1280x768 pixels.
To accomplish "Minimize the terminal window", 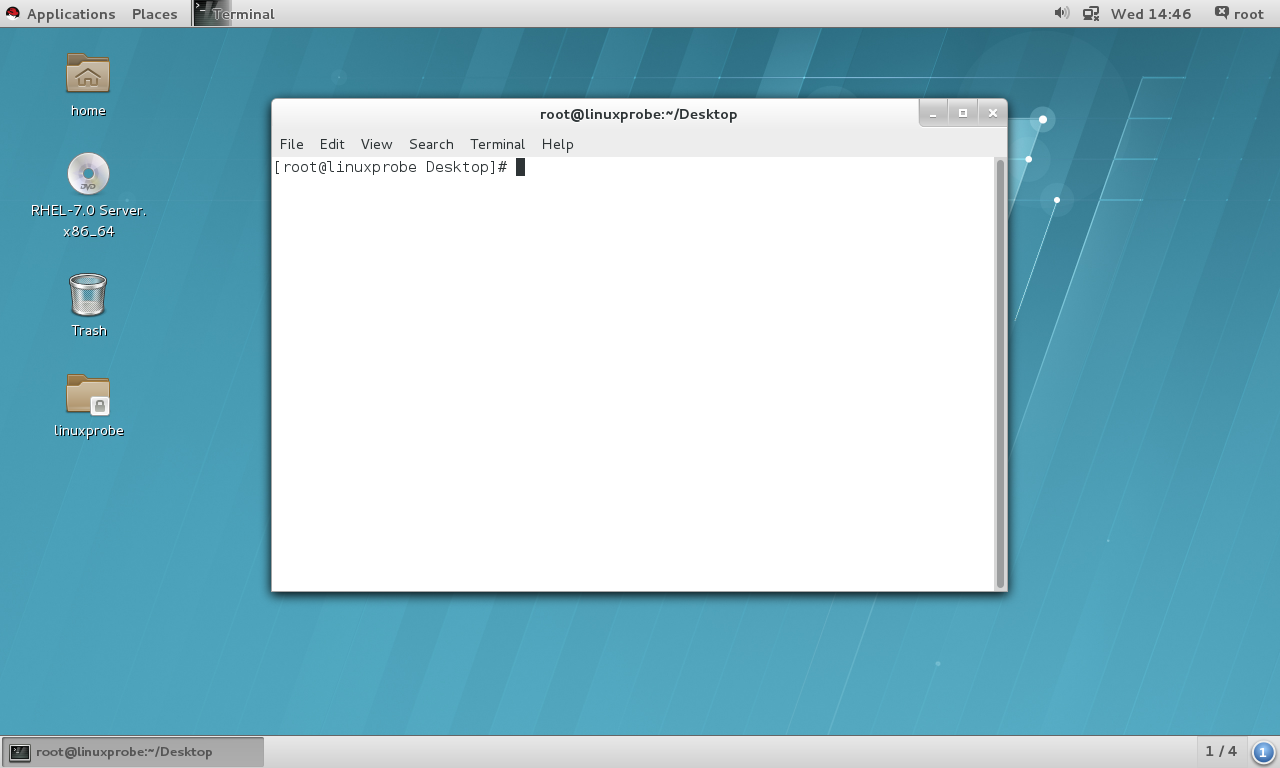I will 932,113.
